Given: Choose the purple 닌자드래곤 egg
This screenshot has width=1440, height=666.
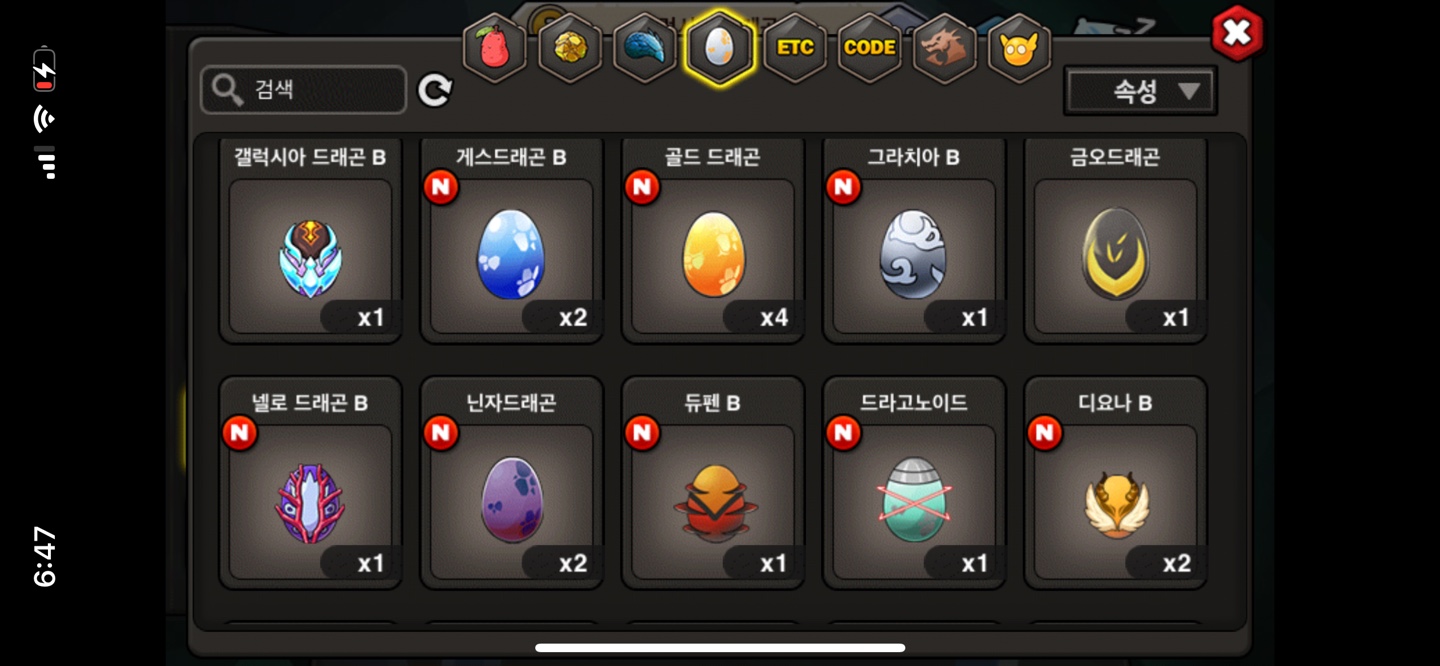Looking at the screenshot, I should (512, 483).
